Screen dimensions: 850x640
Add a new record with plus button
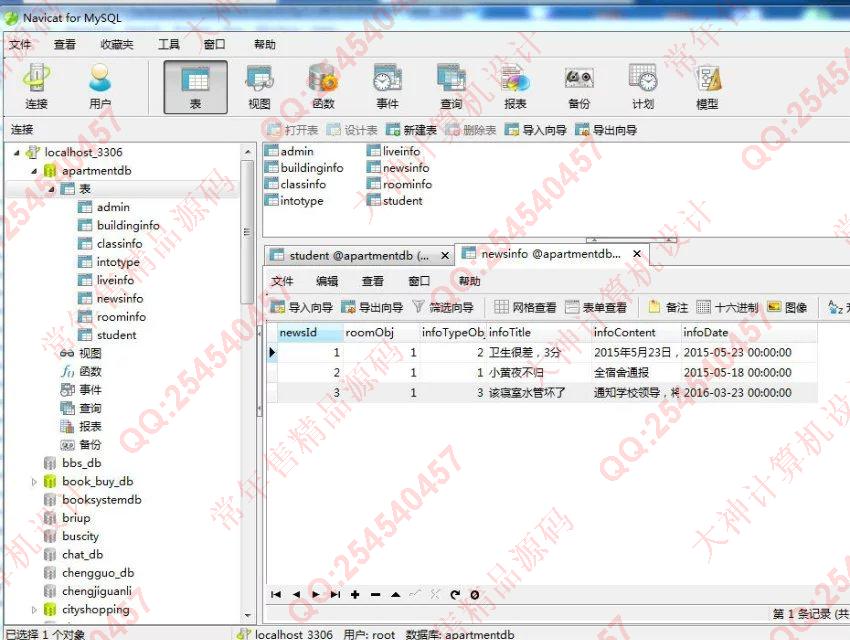(x=355, y=594)
